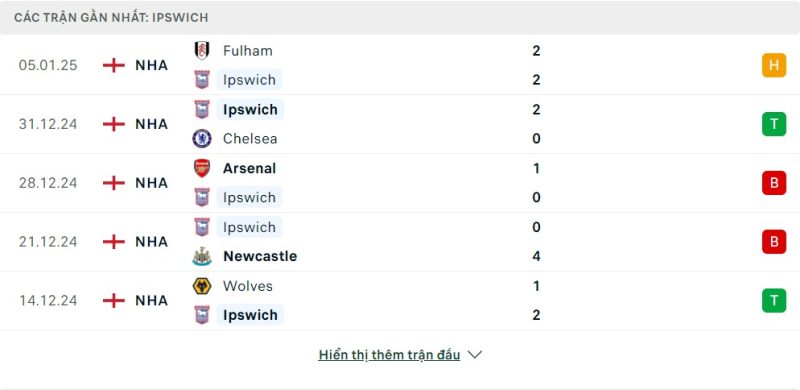Screen dimensions: 800x390
Task: Click the Arsenal club crest icon
Action: click(202, 168)
